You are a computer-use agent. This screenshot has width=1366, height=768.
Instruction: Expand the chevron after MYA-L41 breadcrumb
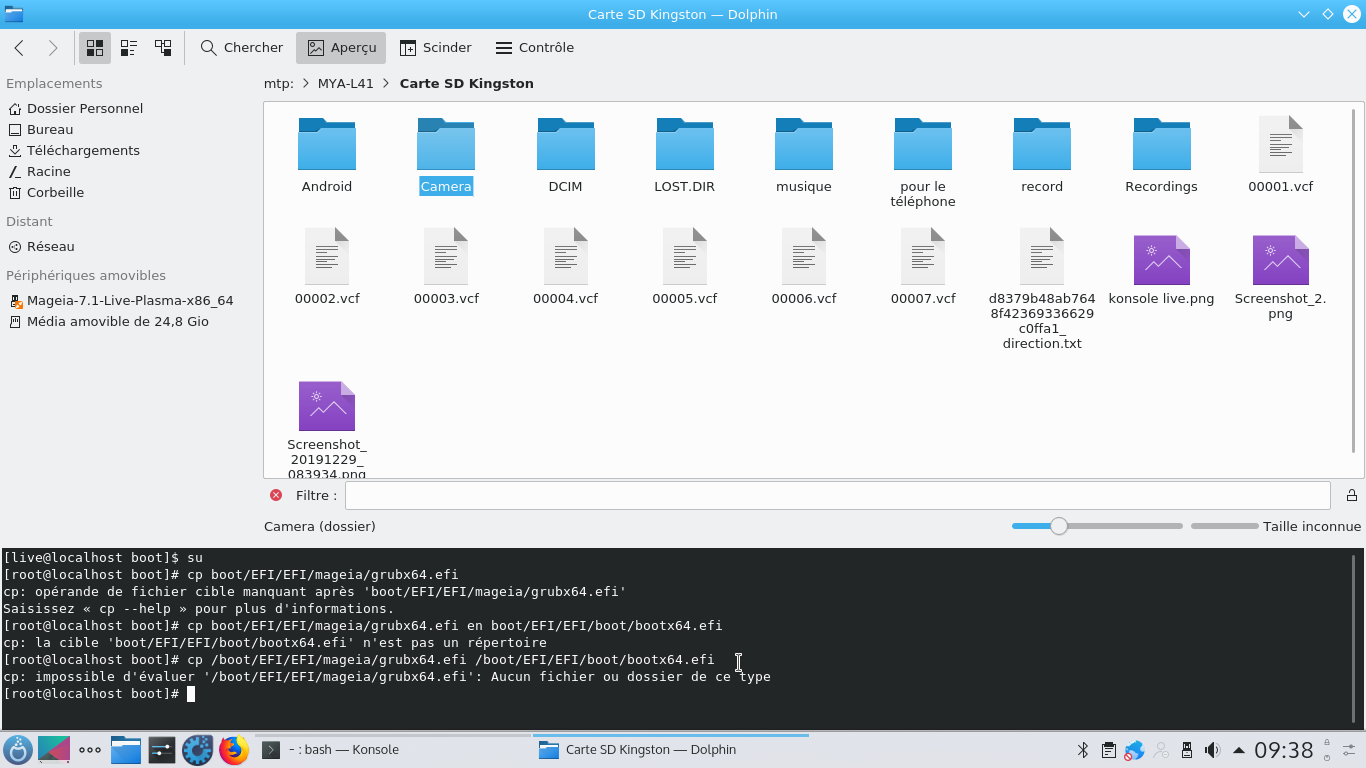[387, 84]
